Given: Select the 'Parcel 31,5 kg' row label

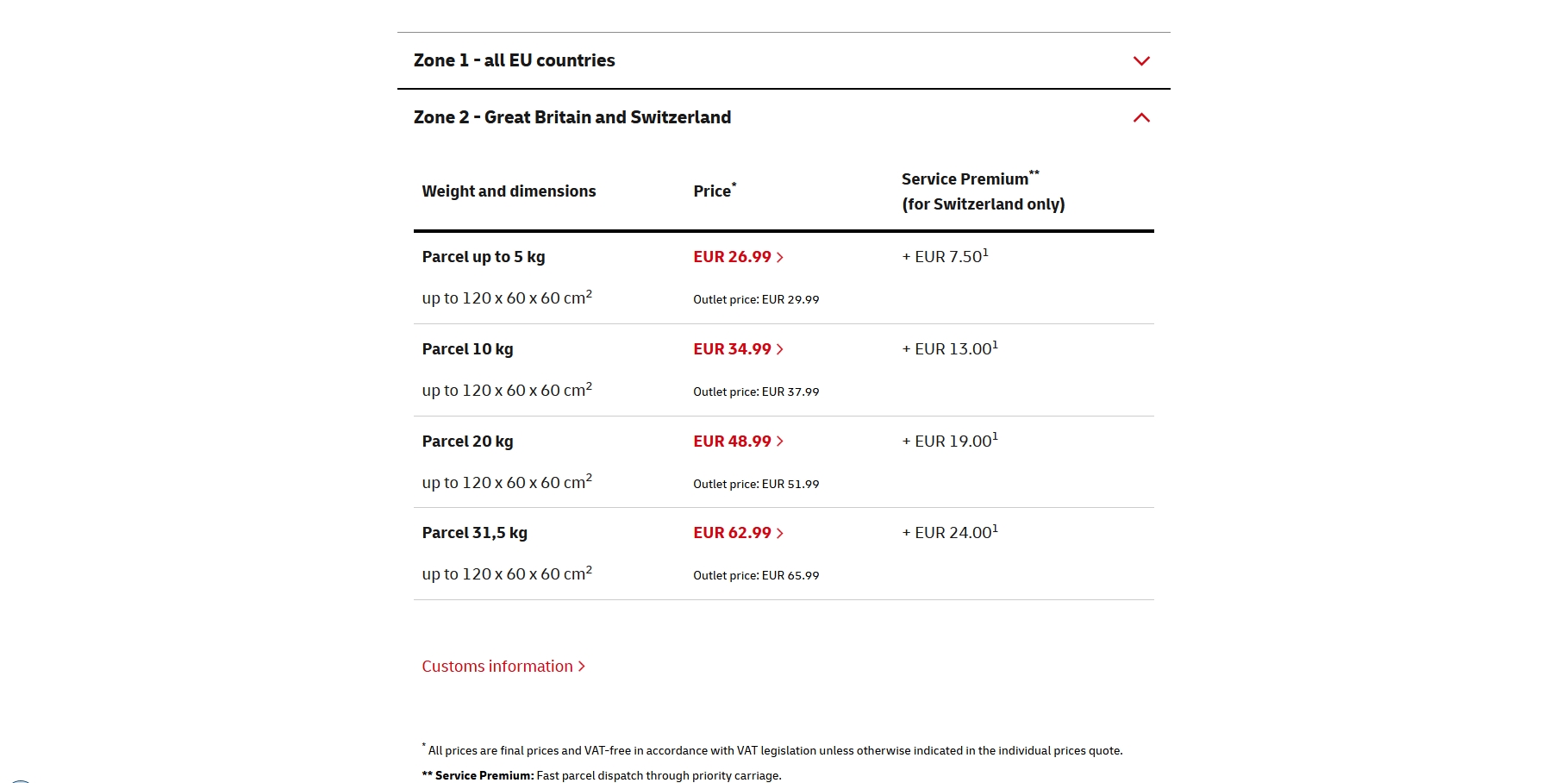Looking at the screenshot, I should 475,533.
